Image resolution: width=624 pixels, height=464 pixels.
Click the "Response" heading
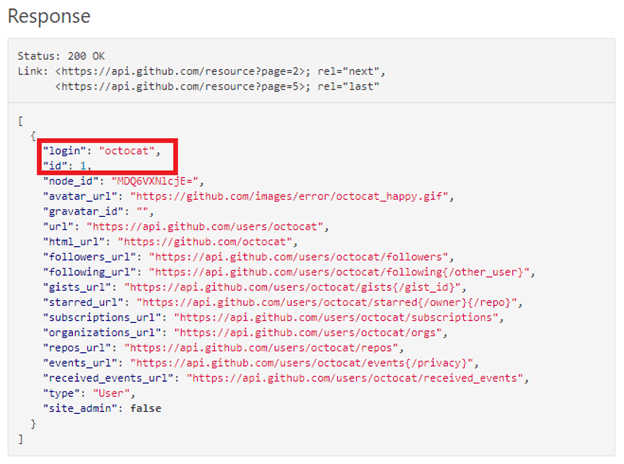pyautogui.click(x=49, y=17)
